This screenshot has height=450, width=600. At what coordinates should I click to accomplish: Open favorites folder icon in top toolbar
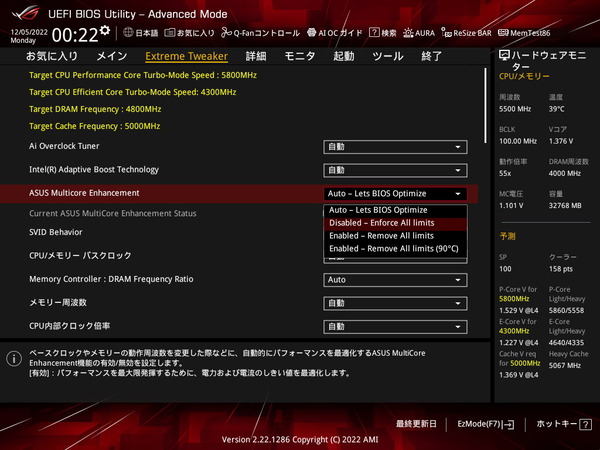coord(170,33)
